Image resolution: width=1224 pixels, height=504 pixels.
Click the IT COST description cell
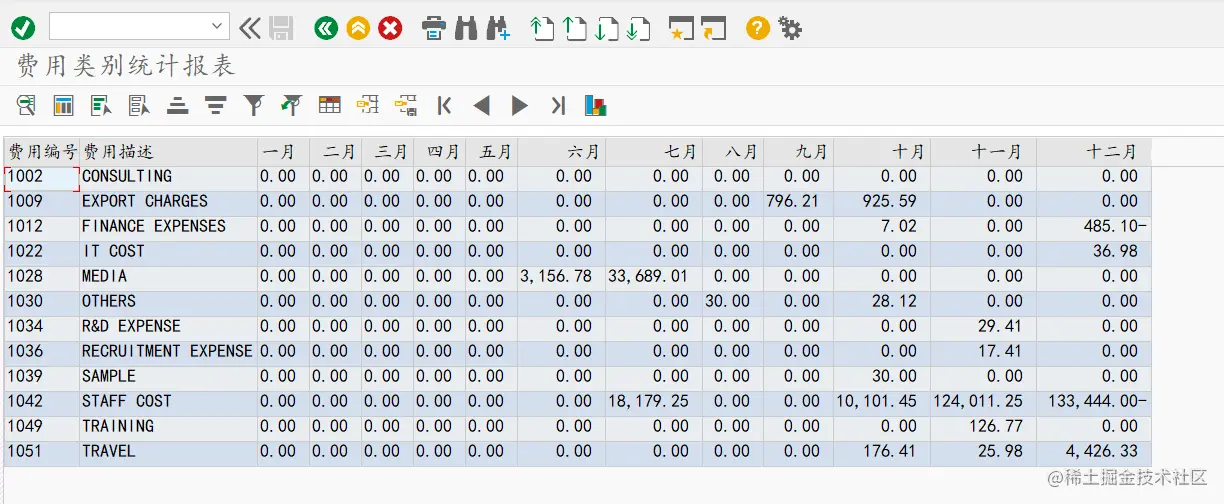click(x=168, y=252)
